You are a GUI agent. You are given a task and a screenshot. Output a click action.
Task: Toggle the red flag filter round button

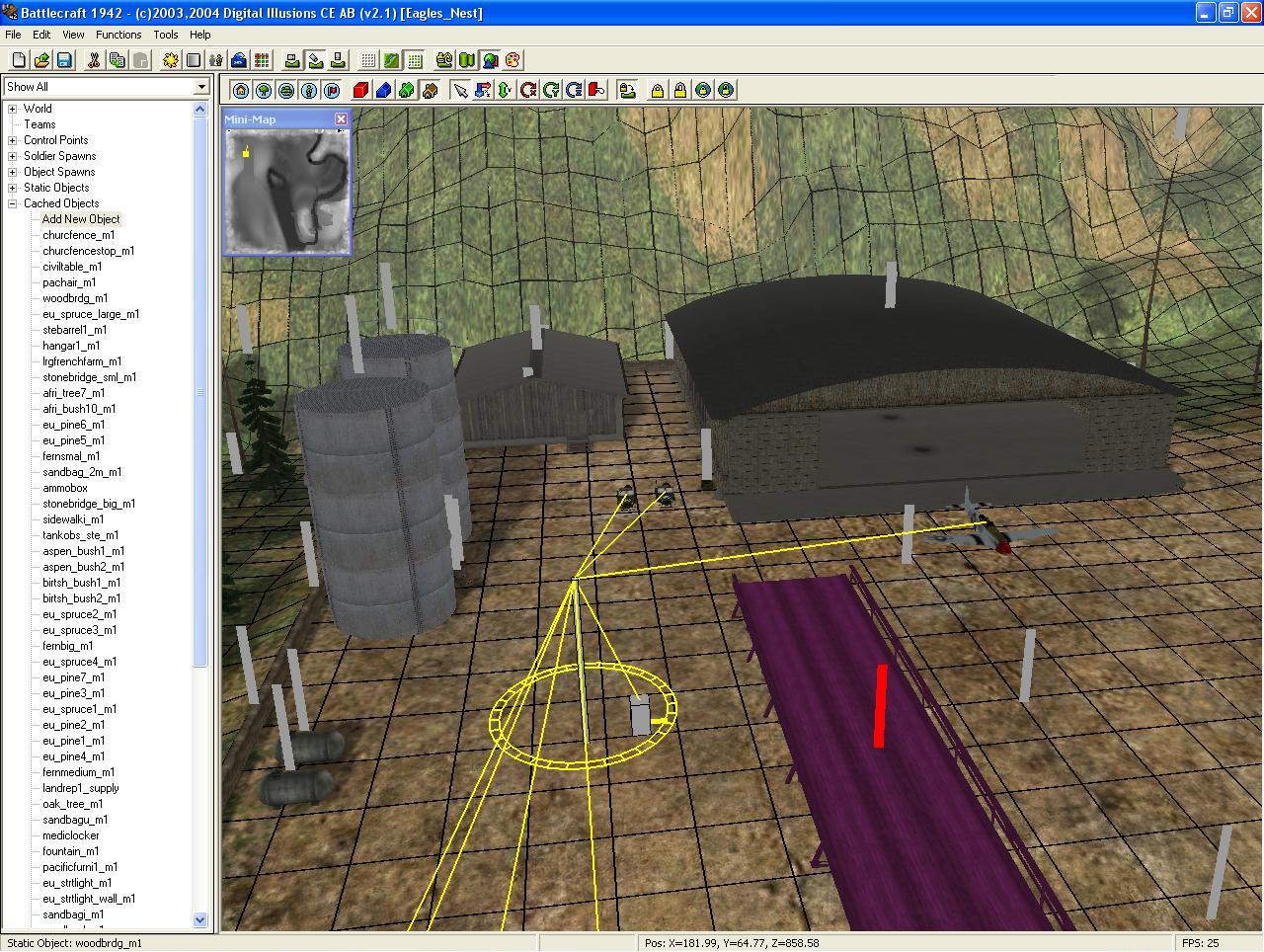point(332,90)
